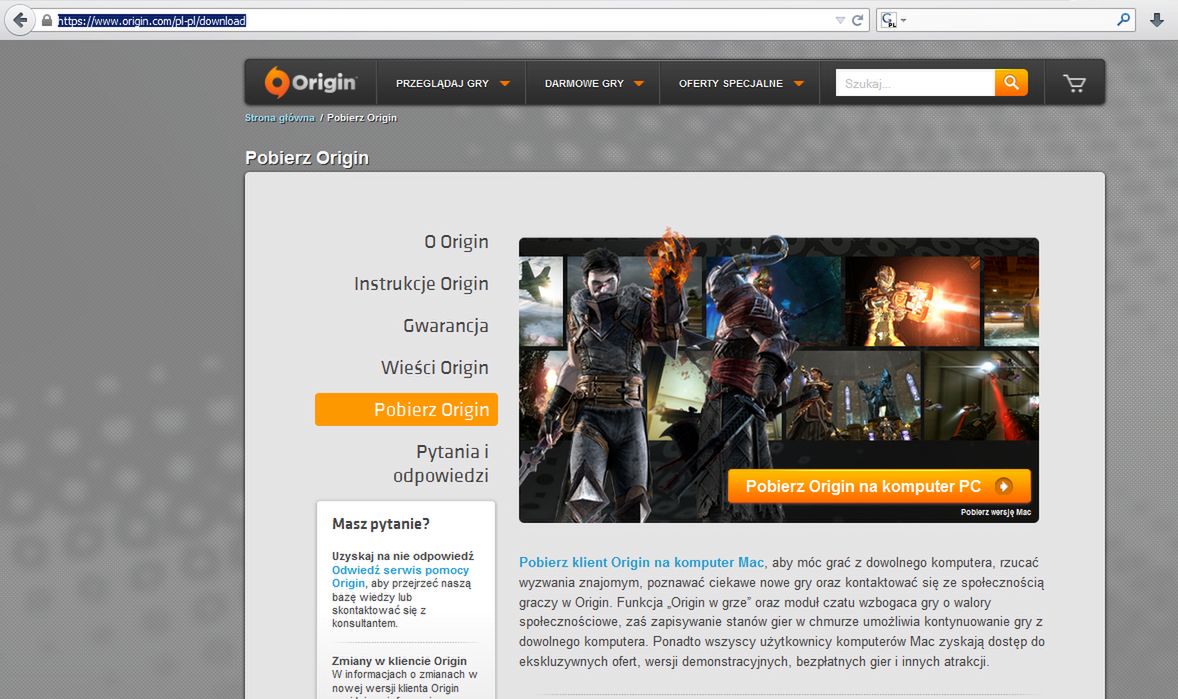Click the browser search magnifier icon
The width and height of the screenshot is (1178, 699).
tap(1123, 20)
